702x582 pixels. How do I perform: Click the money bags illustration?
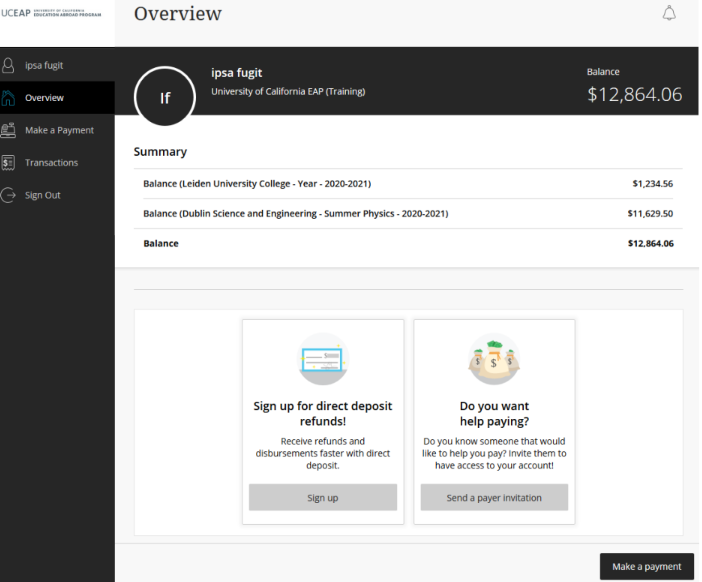[494, 359]
